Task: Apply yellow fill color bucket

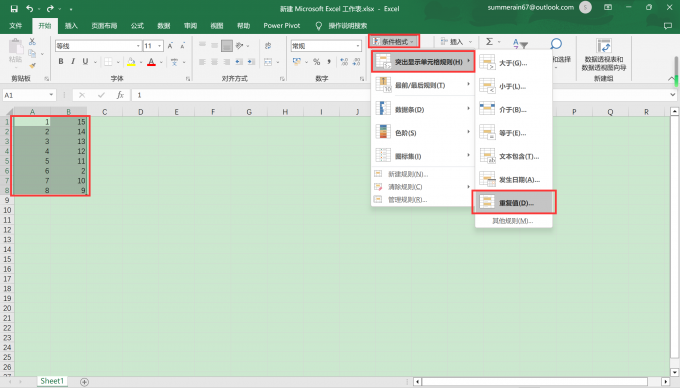Action: tap(131, 62)
